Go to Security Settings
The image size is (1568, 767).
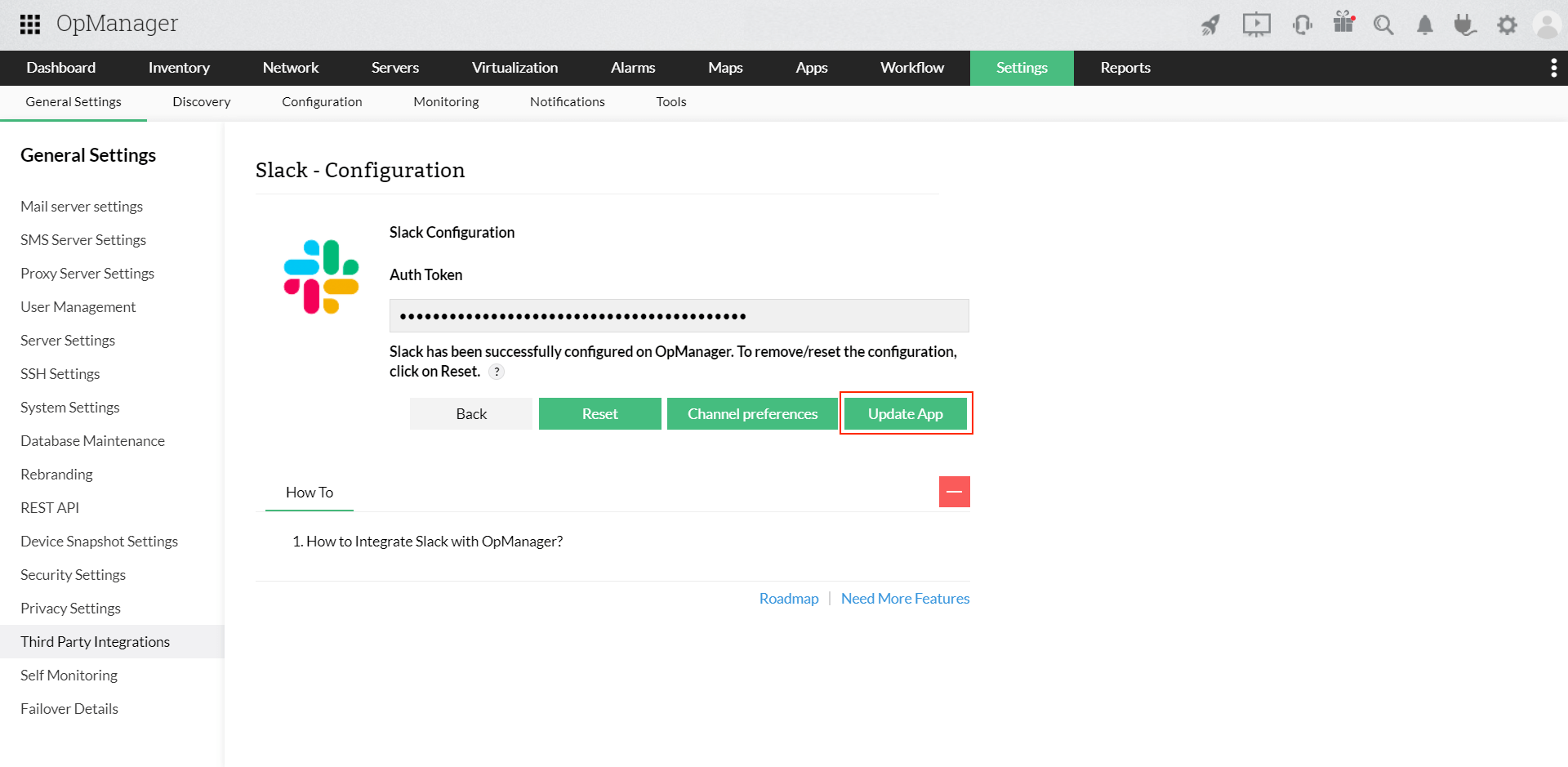(x=73, y=575)
